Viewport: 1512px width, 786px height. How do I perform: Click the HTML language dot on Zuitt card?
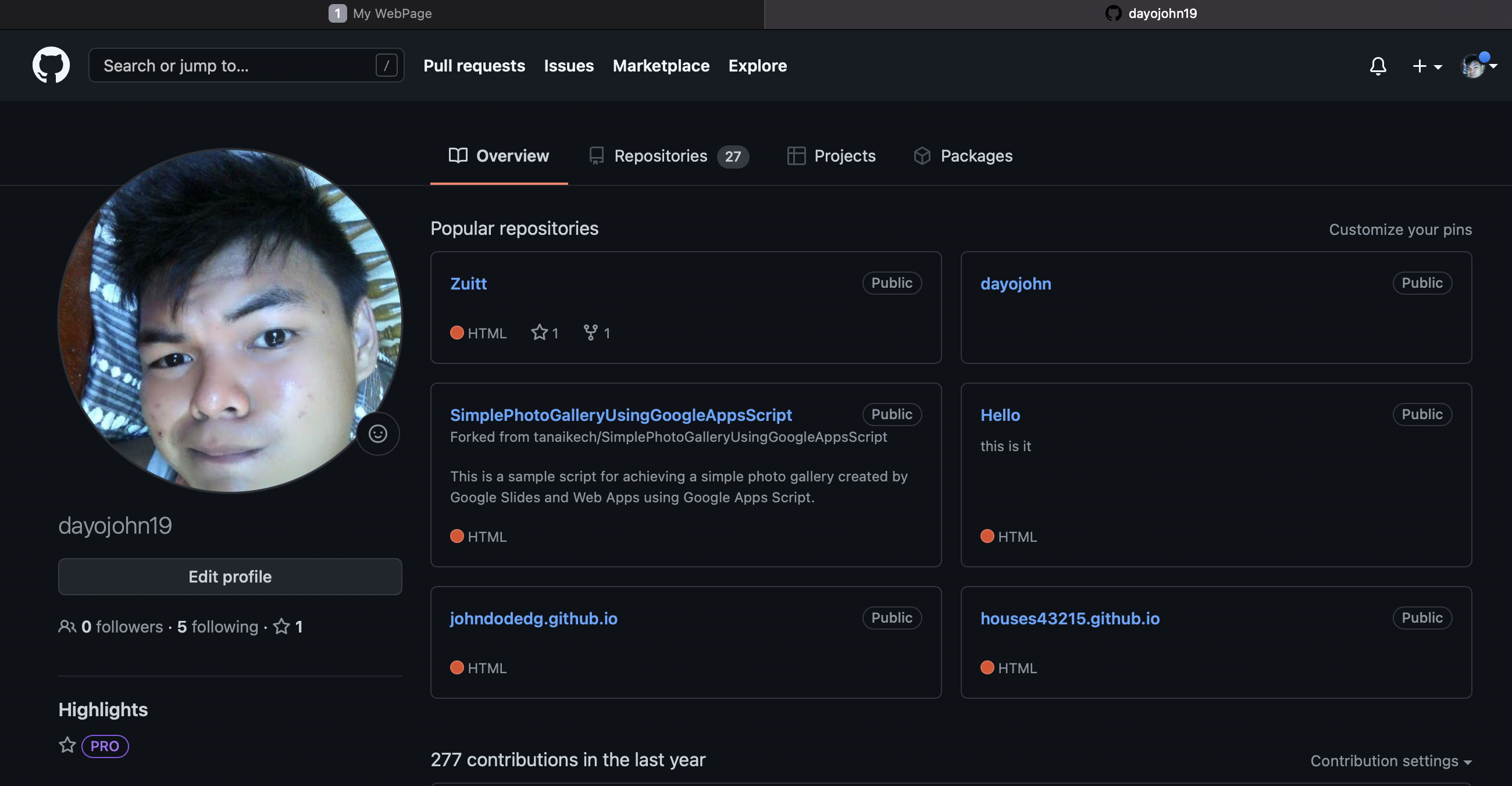coord(457,333)
